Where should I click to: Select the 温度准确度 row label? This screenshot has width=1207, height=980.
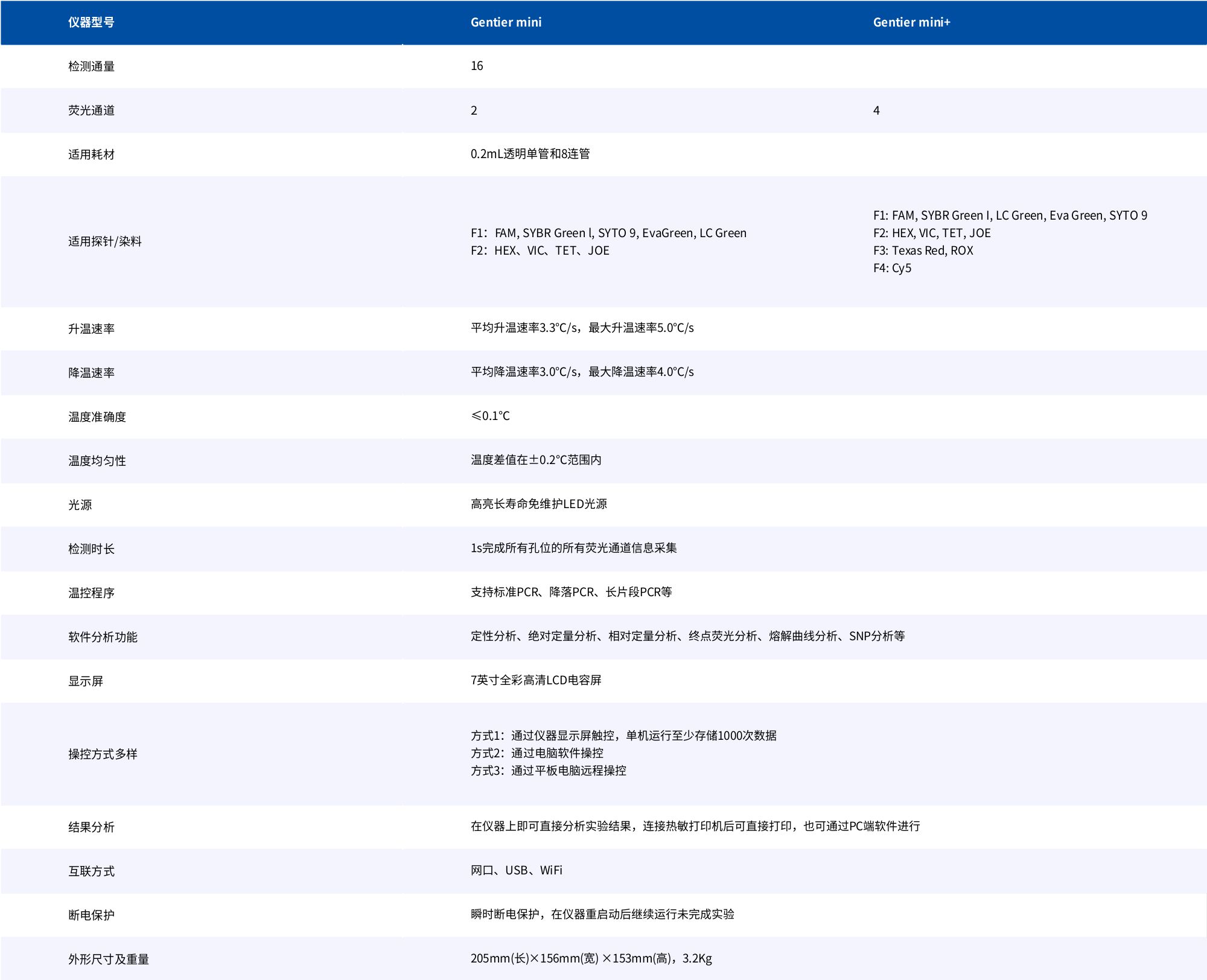(x=97, y=417)
